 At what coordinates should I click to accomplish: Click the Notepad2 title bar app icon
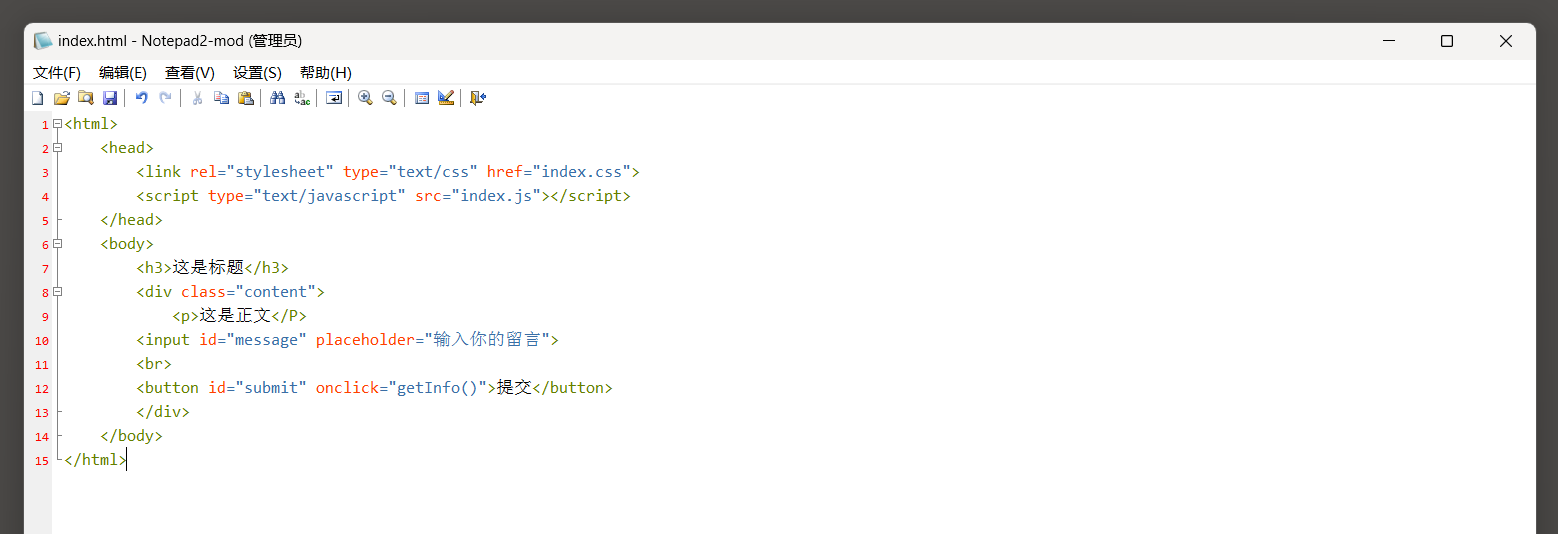43,41
